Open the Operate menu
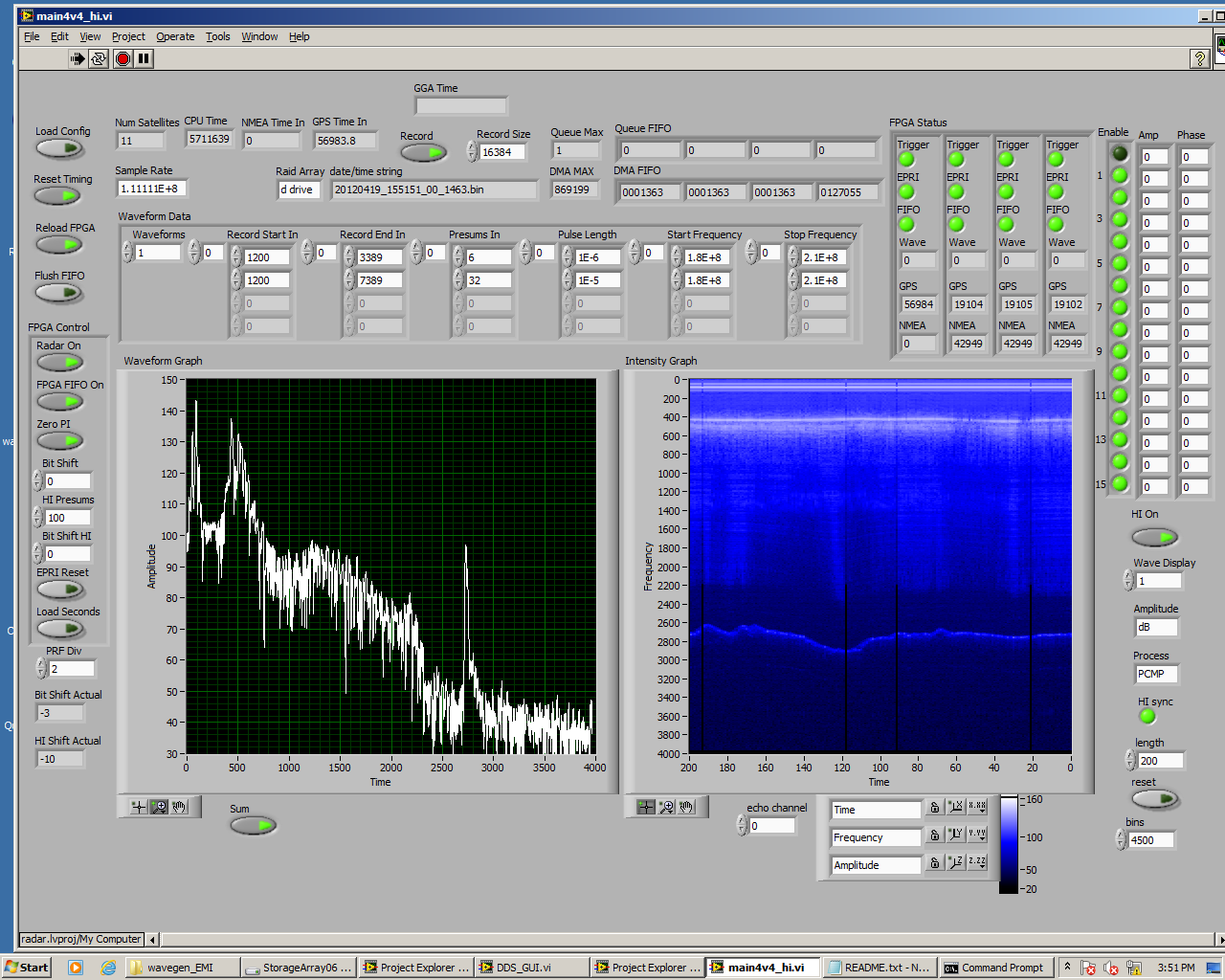This screenshot has height=980, width=1225. [x=175, y=36]
